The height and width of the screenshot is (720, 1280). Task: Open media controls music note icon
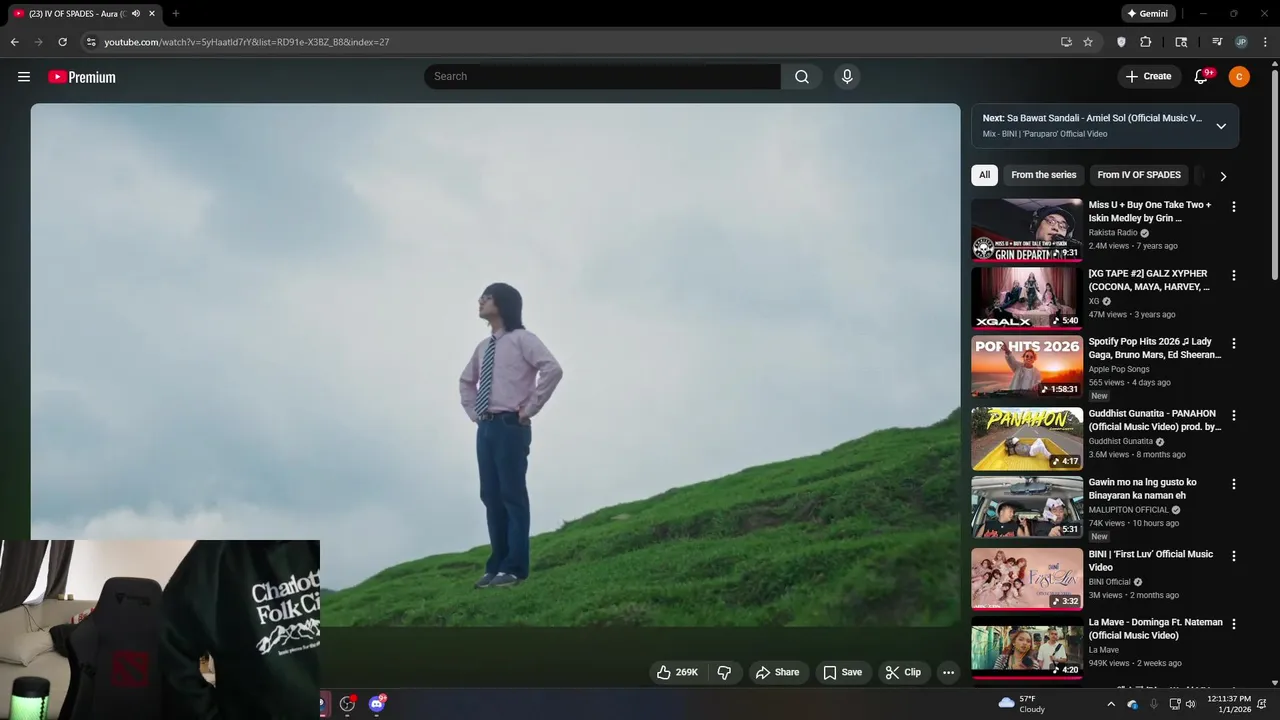pyautogui.click(x=1217, y=42)
